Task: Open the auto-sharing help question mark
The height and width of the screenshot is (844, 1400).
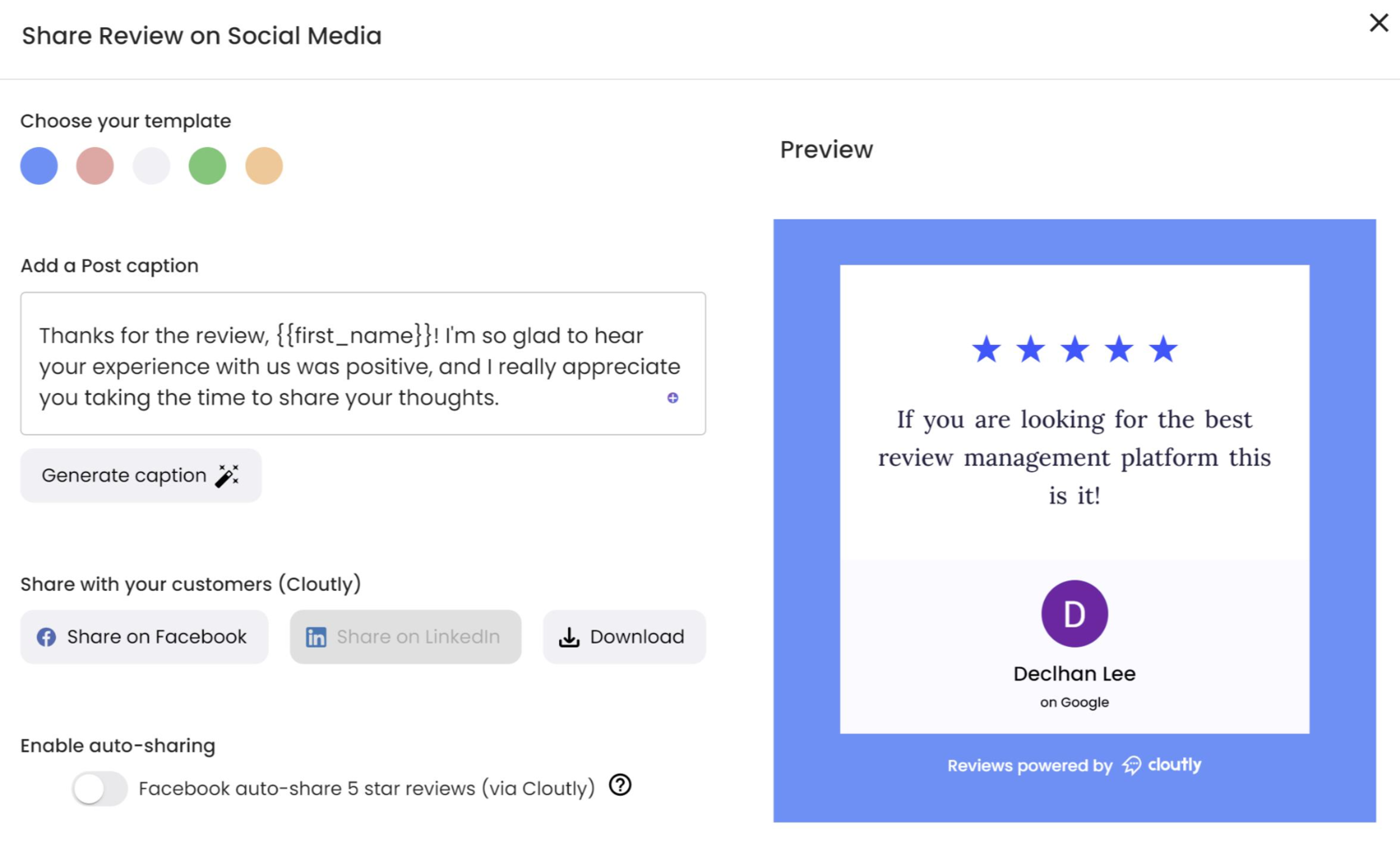Action: [x=620, y=785]
